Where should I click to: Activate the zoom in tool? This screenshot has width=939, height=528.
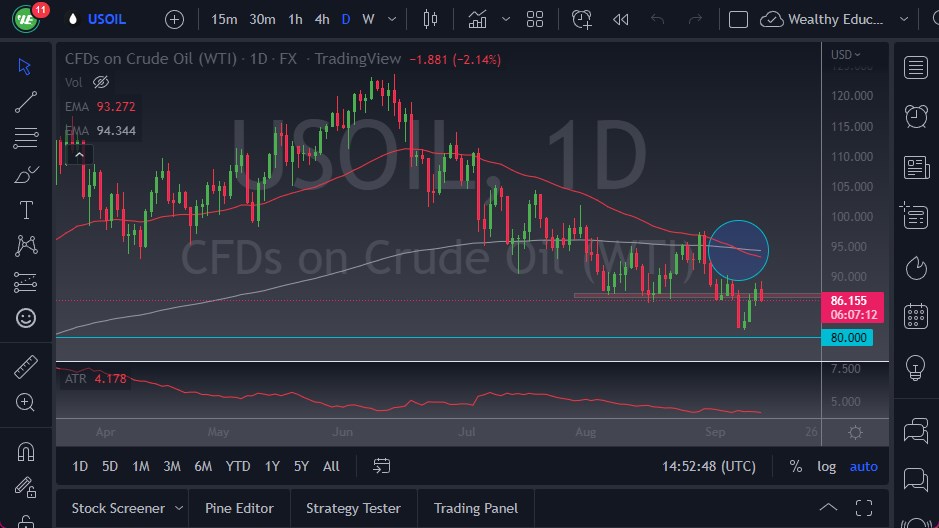pos(25,402)
